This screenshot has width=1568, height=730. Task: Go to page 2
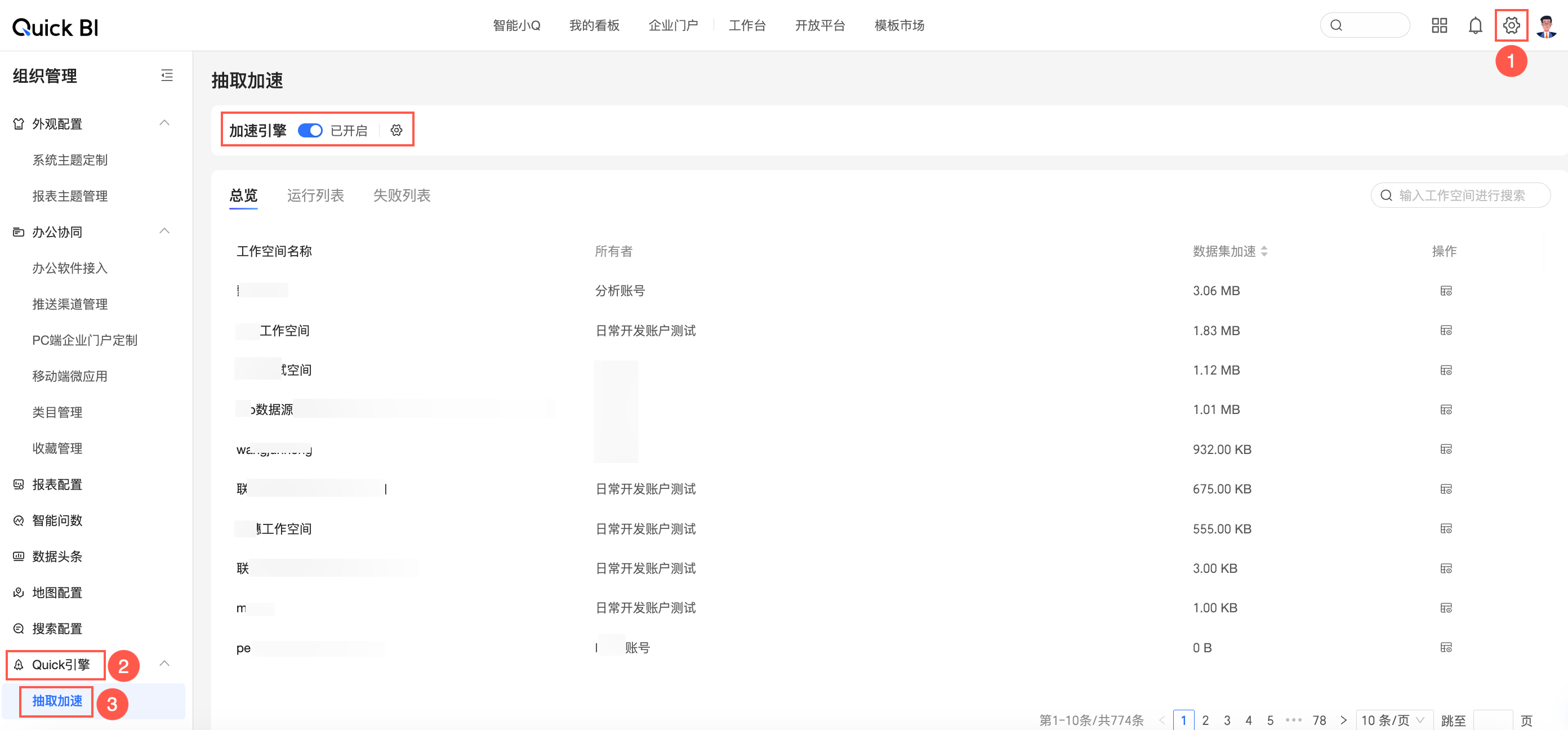point(1205,720)
